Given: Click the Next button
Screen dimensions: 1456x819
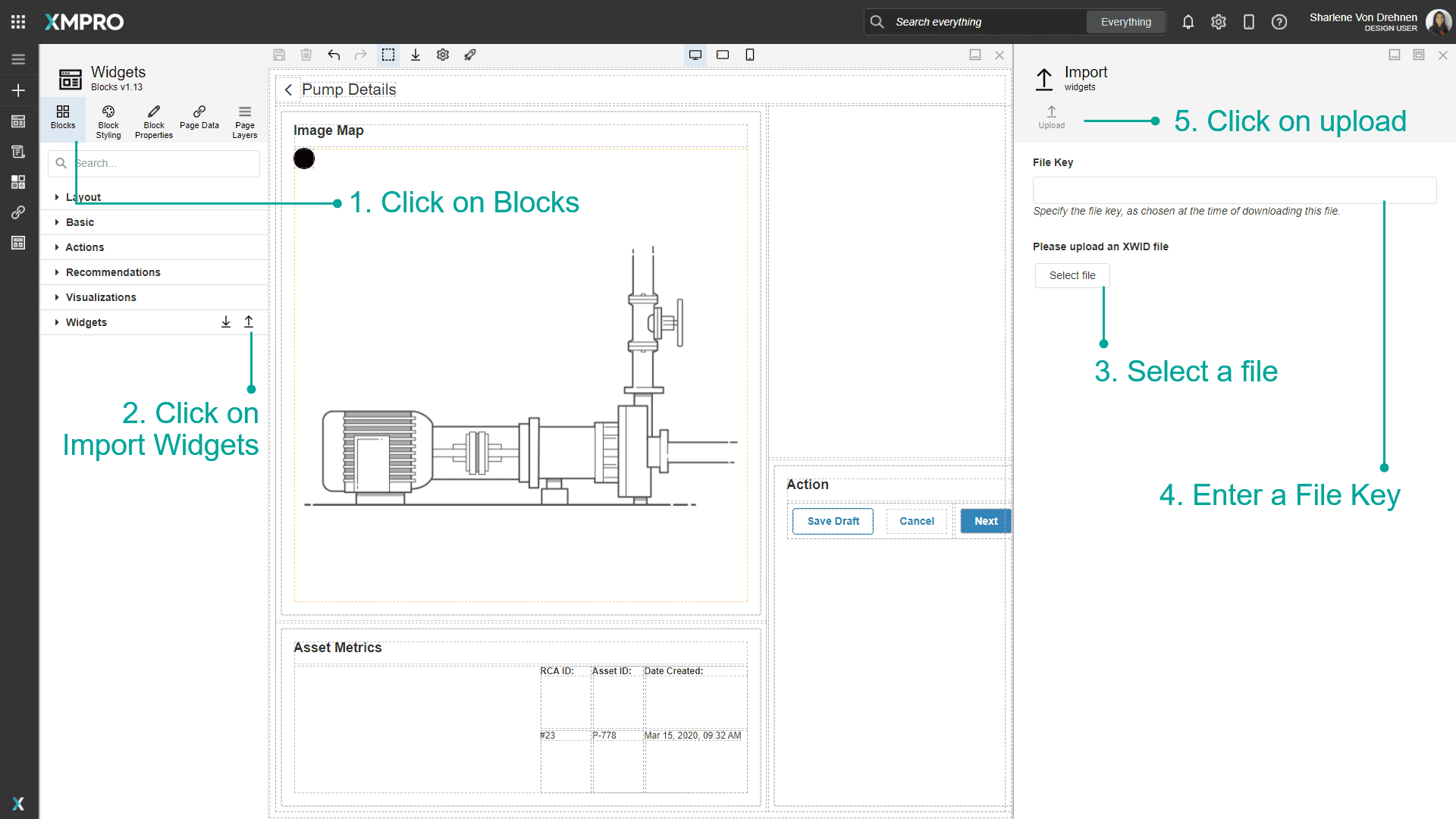Looking at the screenshot, I should click(x=986, y=521).
